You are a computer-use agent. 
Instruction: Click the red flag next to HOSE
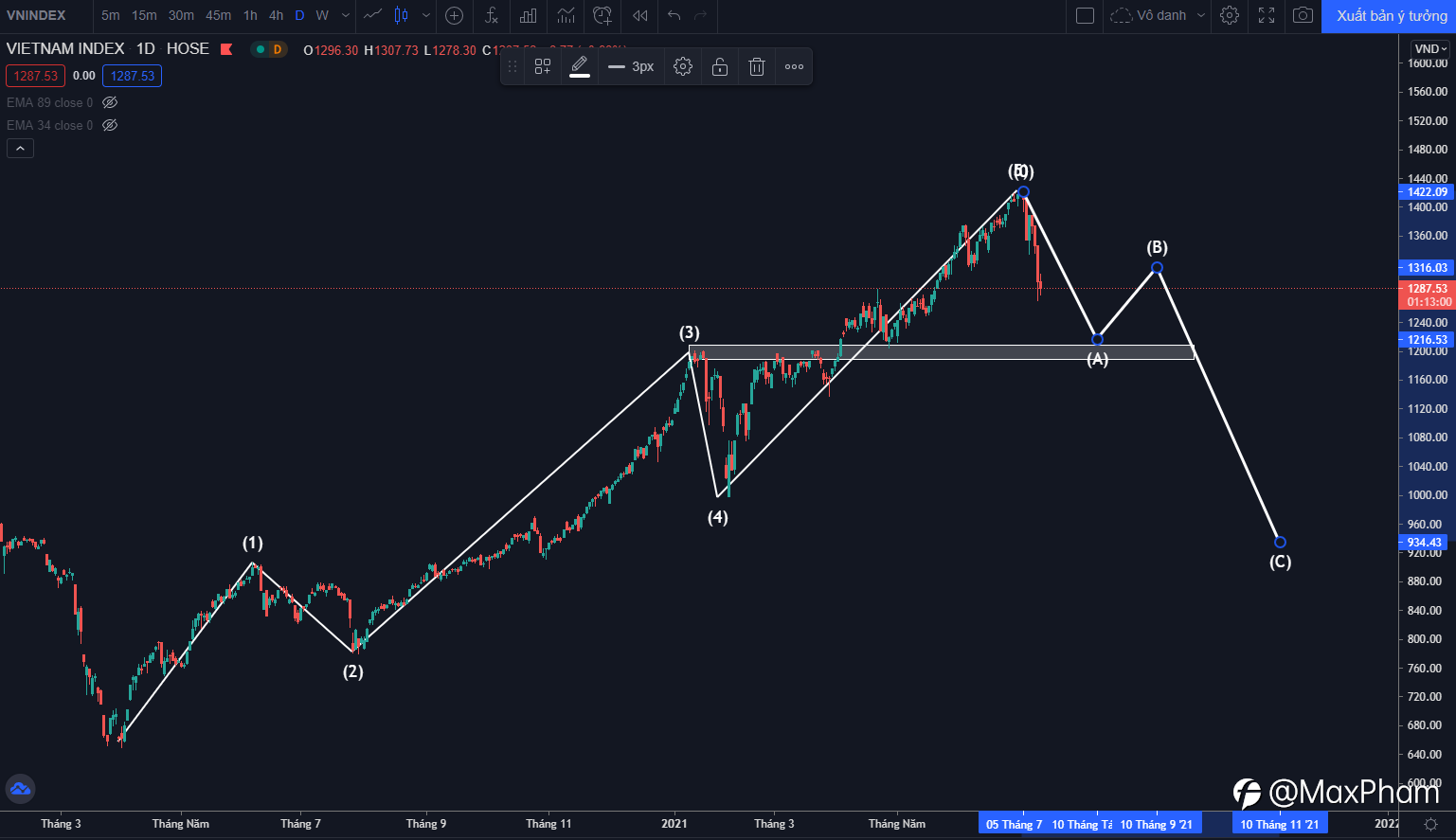(x=227, y=49)
